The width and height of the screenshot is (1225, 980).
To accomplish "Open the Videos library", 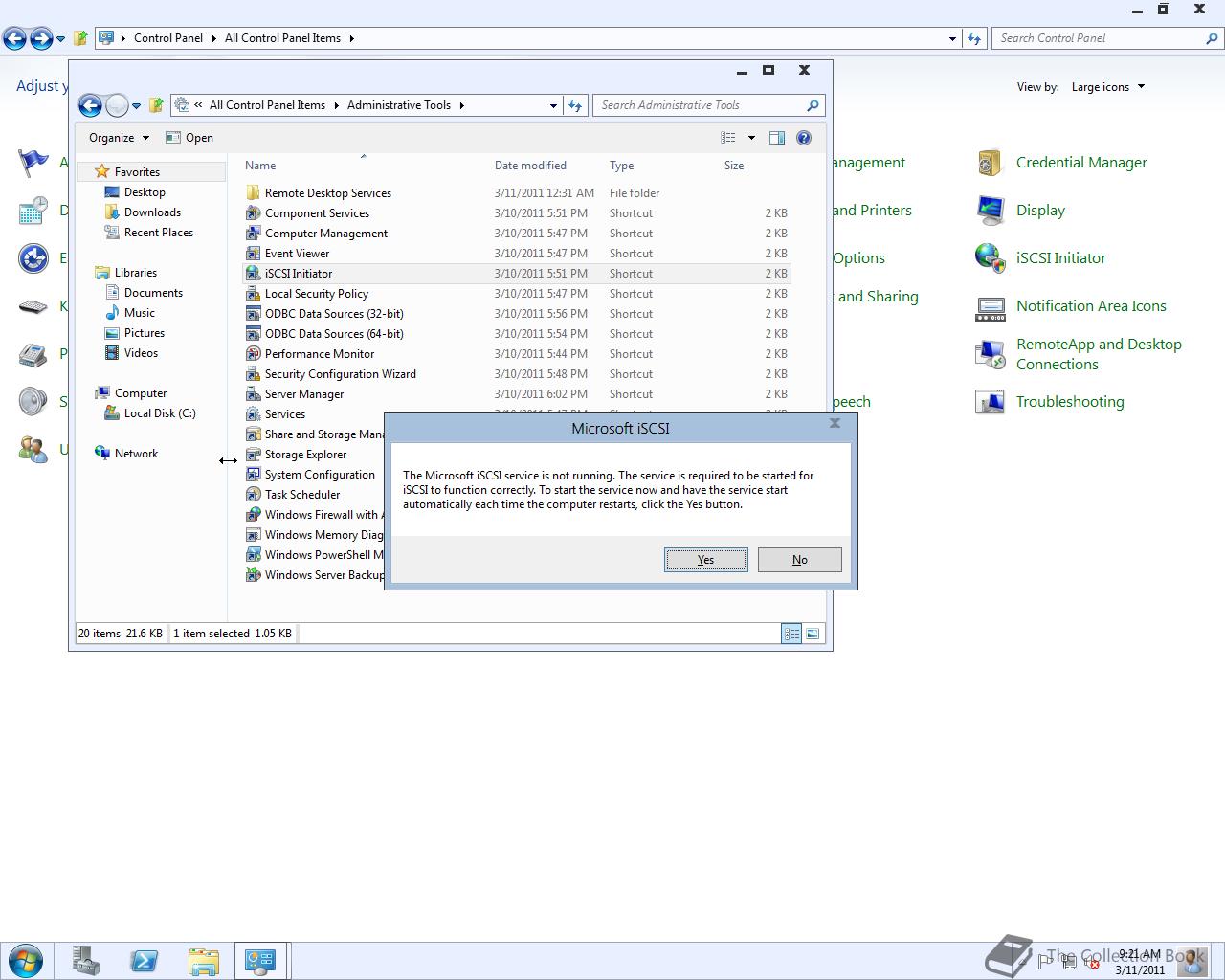I will point(141,353).
